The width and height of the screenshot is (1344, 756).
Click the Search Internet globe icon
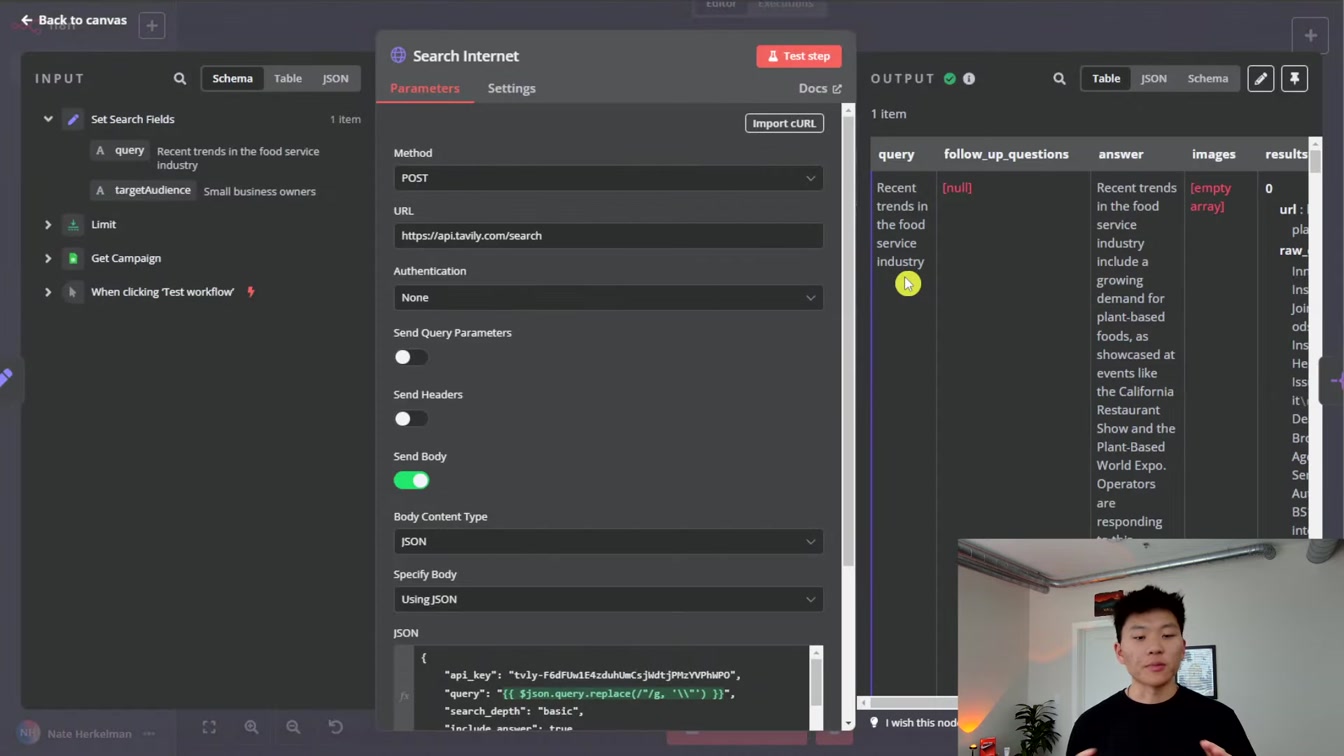(x=398, y=56)
